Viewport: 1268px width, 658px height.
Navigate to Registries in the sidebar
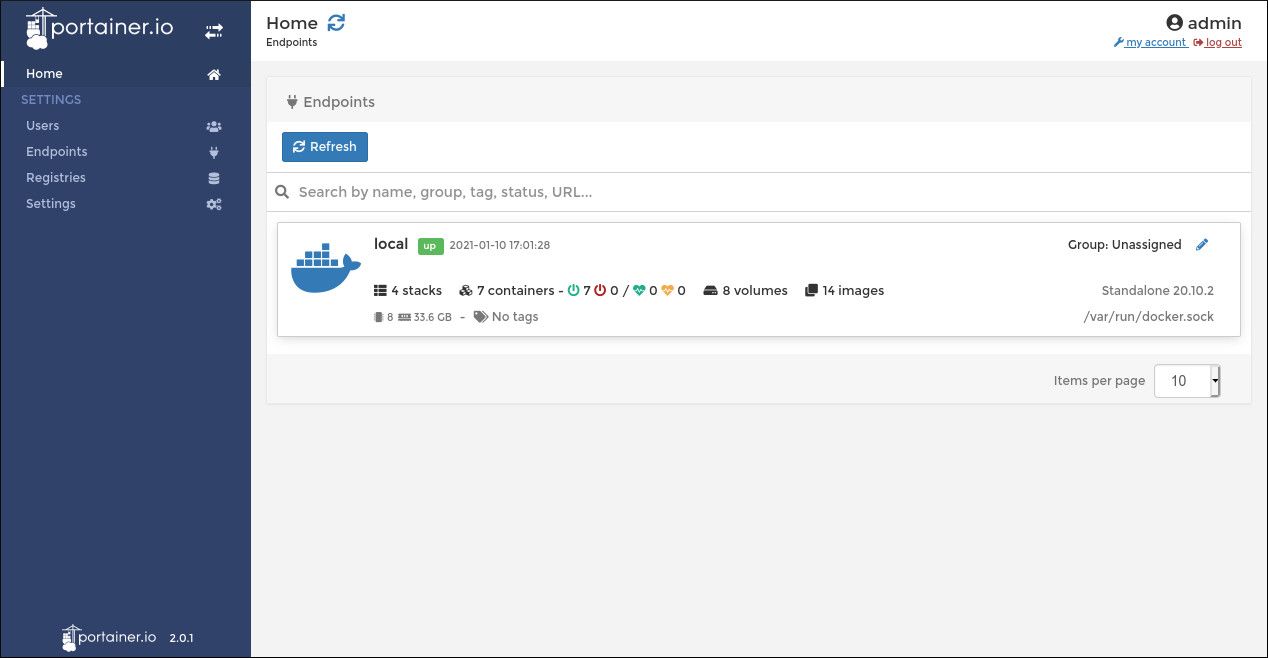point(55,177)
